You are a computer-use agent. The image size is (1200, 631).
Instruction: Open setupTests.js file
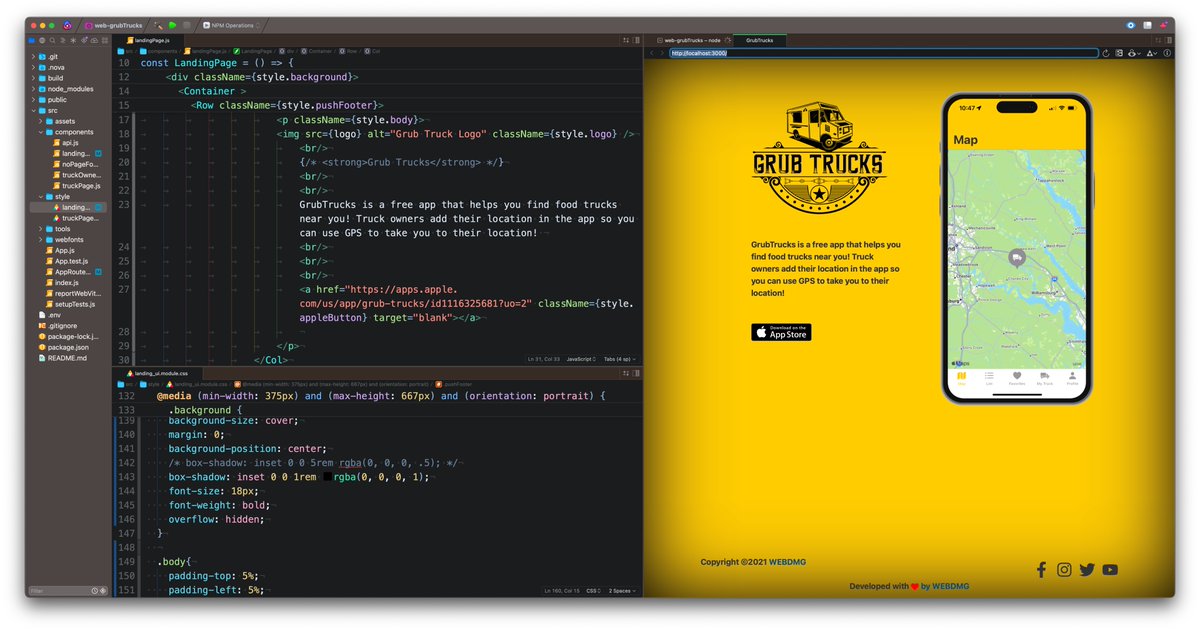click(x=70, y=304)
